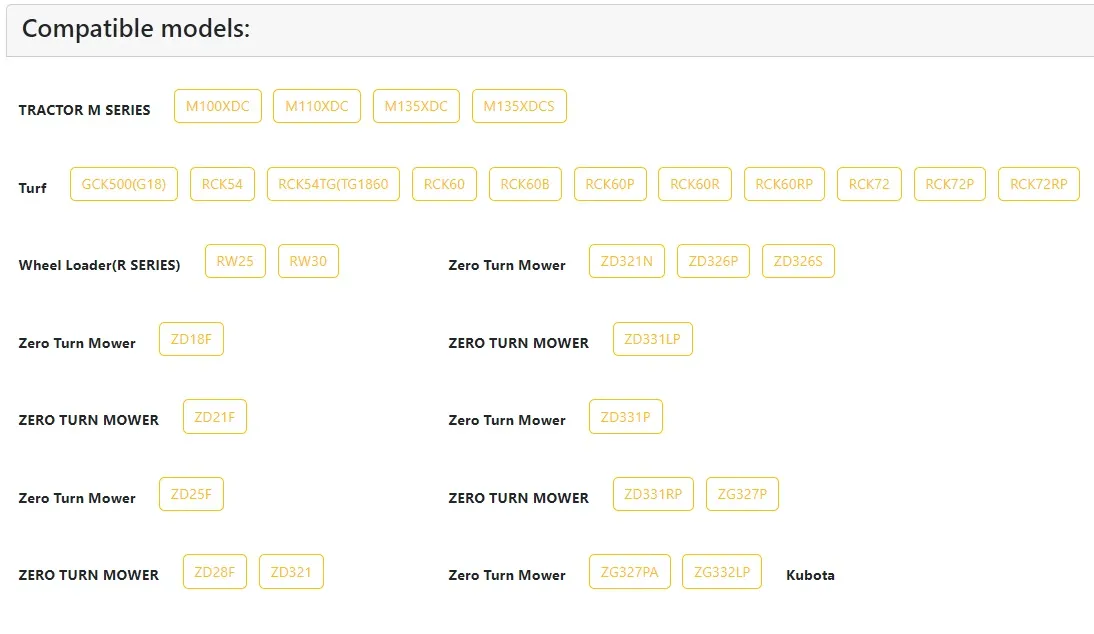Choose the GCK500(G18) turf model
Image resolution: width=1094 pixels, height=634 pixels.
tap(123, 184)
